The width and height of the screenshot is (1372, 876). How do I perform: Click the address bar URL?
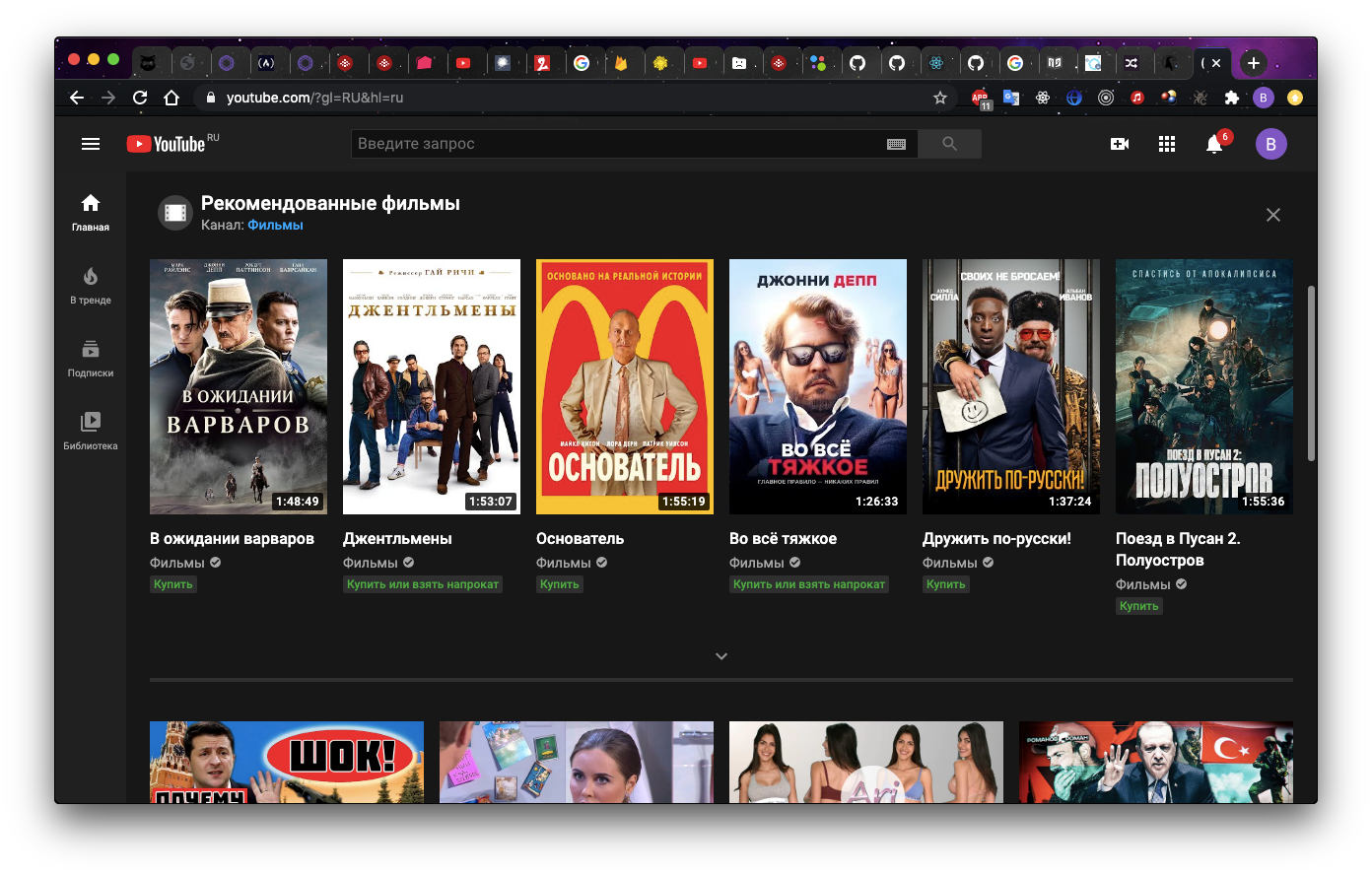point(314,98)
